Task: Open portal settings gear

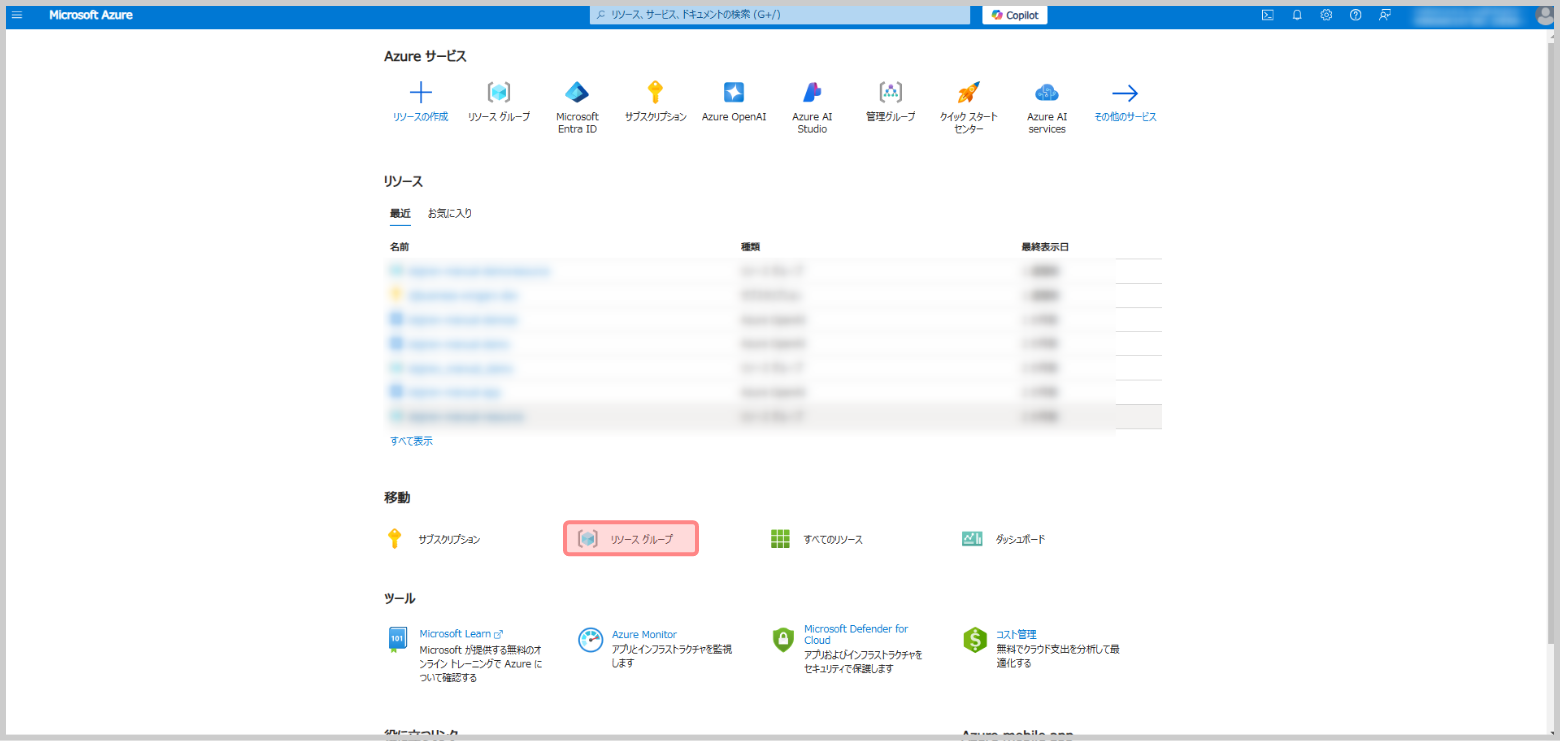Action: [x=1326, y=15]
